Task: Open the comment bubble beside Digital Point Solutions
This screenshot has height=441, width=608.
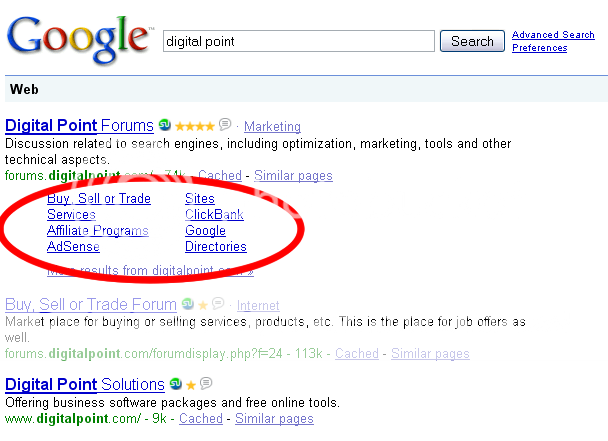Action: click(206, 383)
